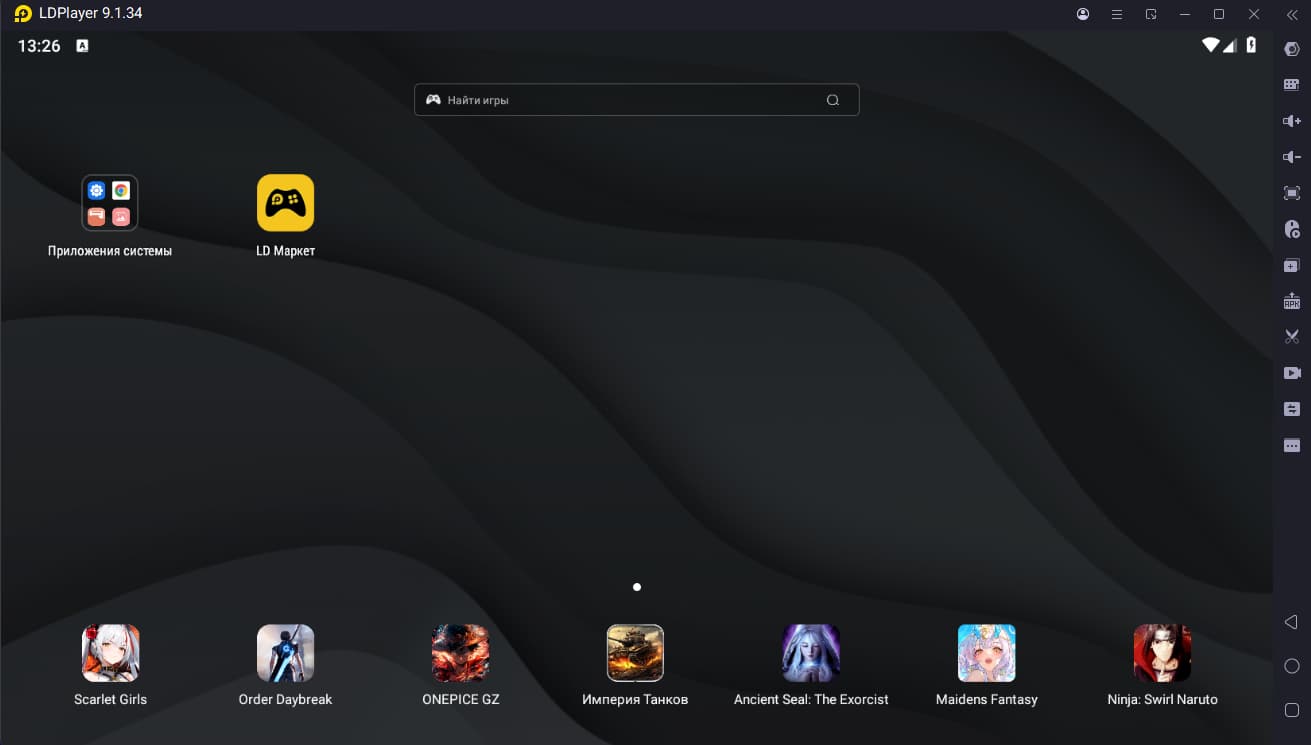Click the Найти игры search field
The height and width of the screenshot is (745, 1311).
tap(637, 100)
